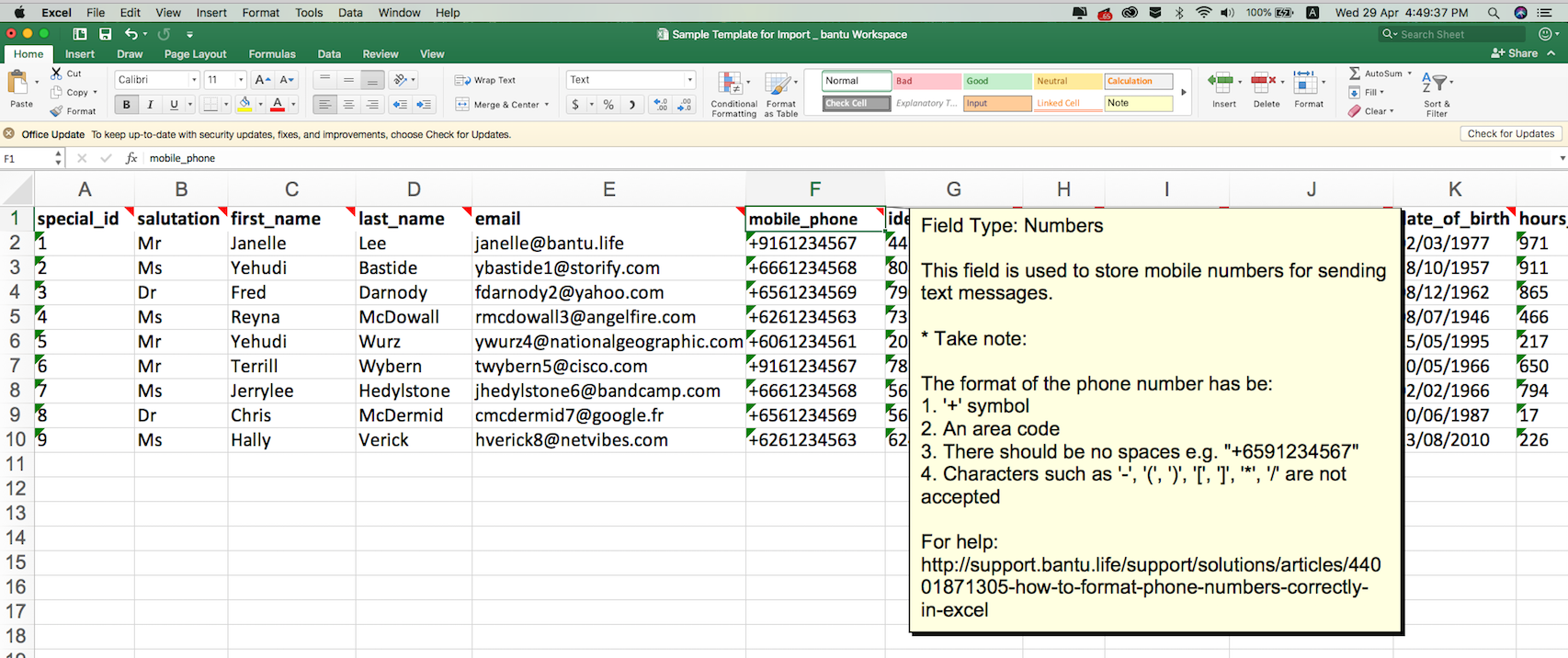This screenshot has width=1568, height=658.
Task: Open the Review ribbon tab
Action: coord(381,54)
